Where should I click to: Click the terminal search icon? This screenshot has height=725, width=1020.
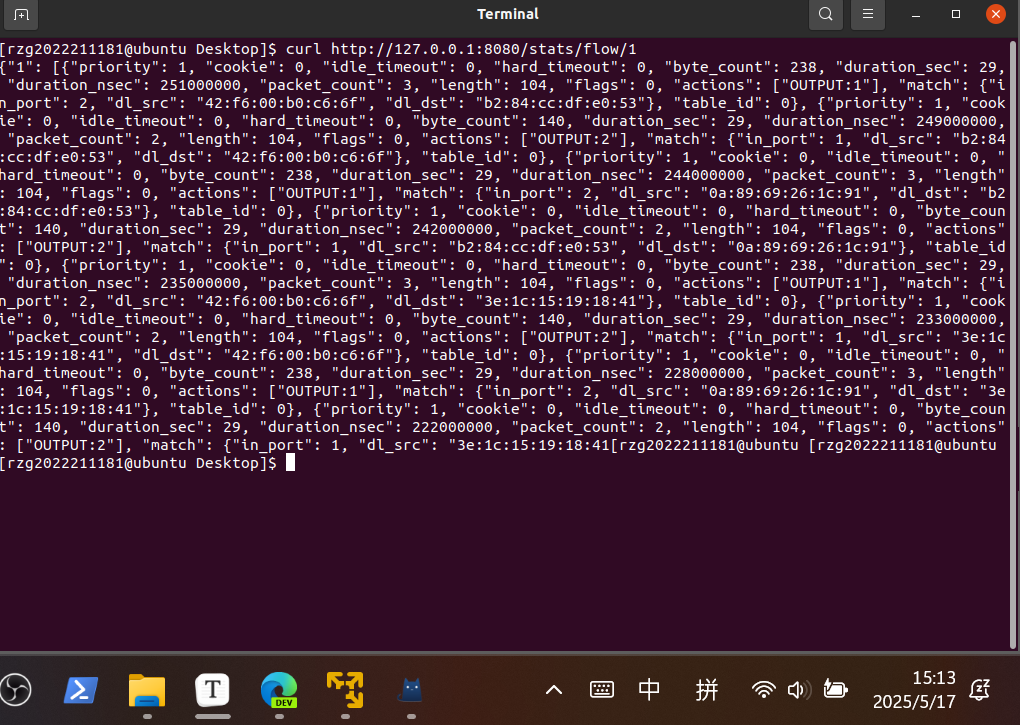click(825, 14)
